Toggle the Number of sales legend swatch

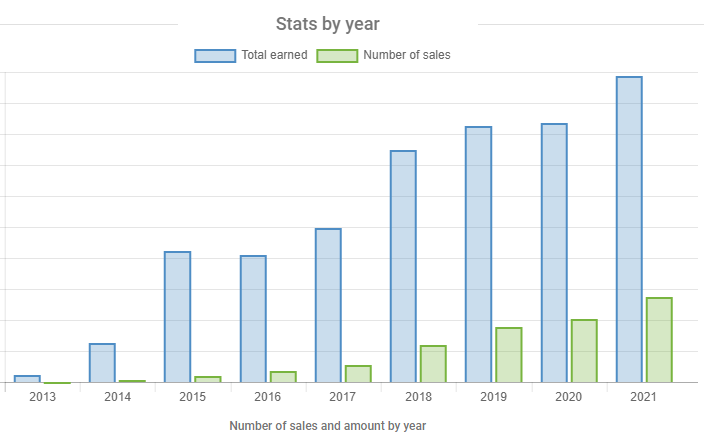tap(337, 56)
